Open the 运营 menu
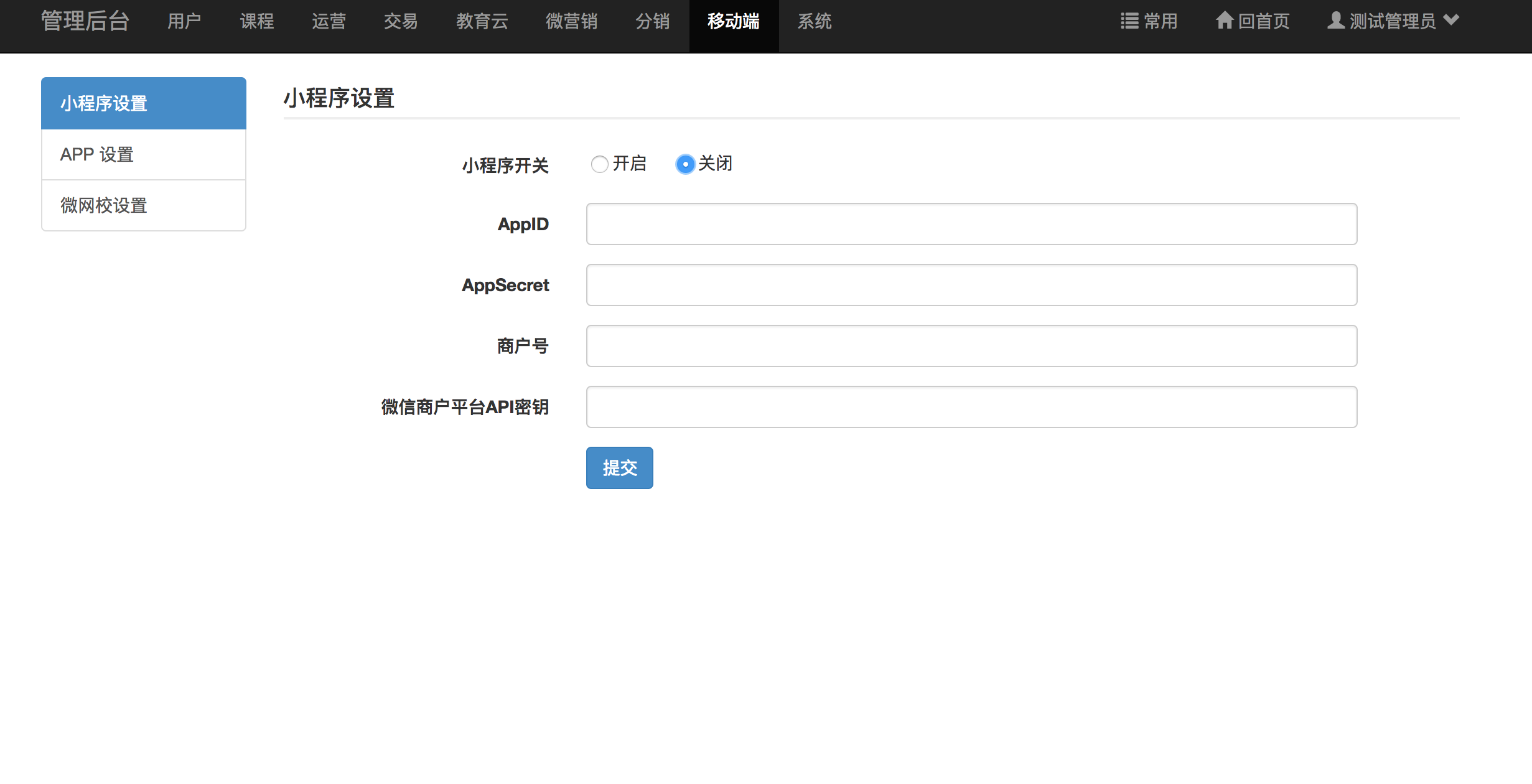 click(x=329, y=21)
